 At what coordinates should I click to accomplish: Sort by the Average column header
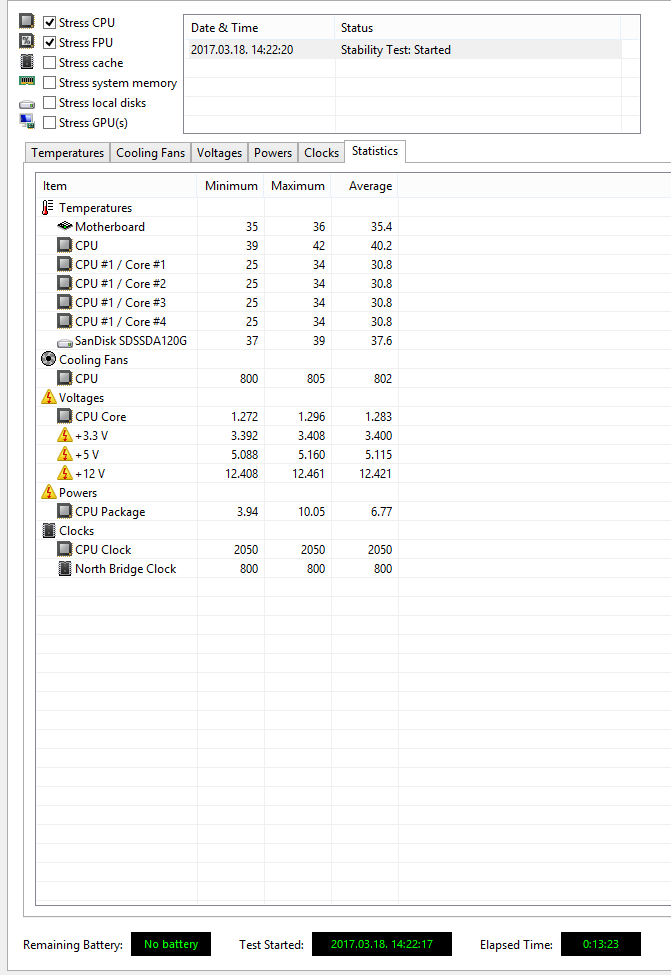click(365, 186)
